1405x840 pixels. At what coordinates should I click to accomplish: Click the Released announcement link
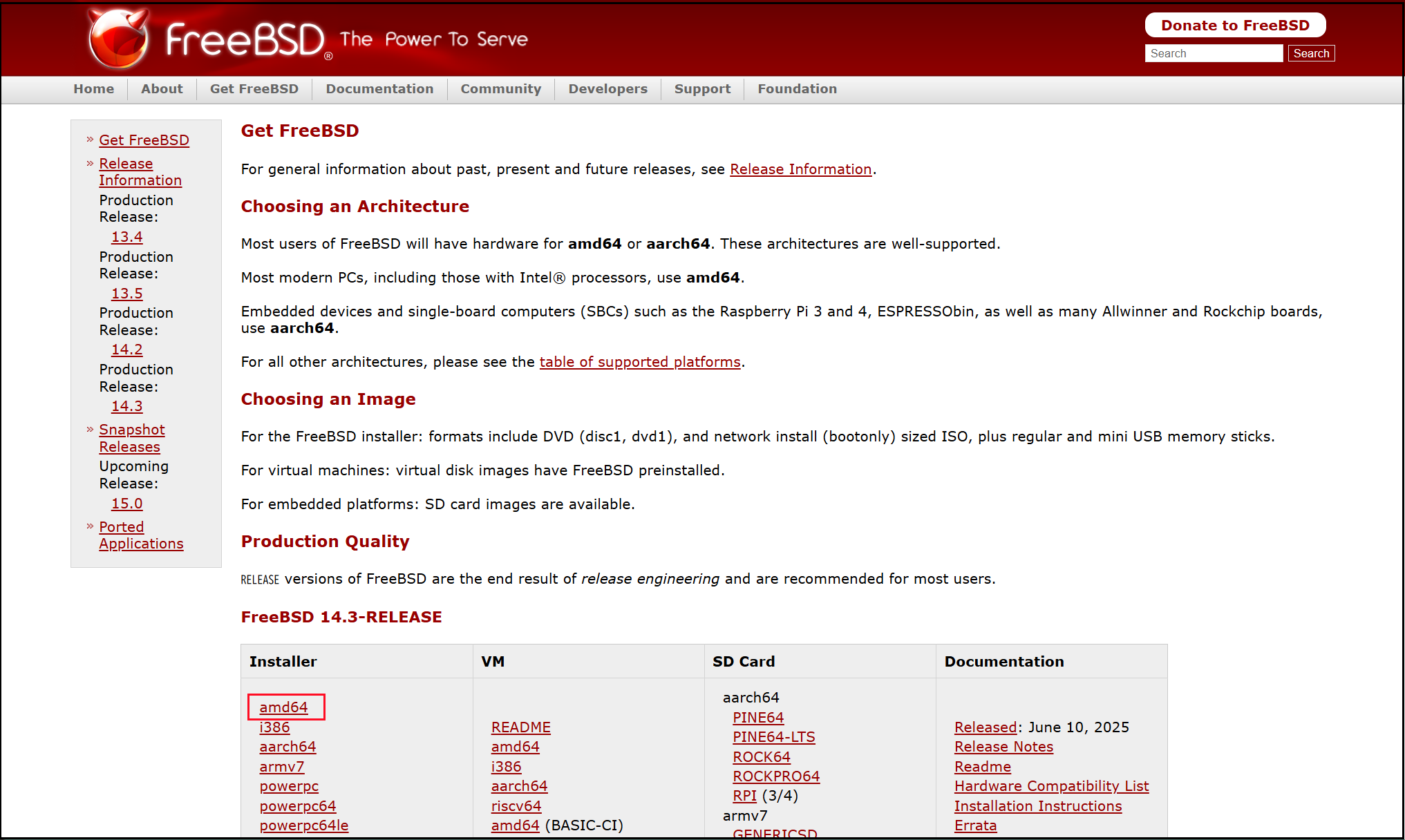(x=986, y=727)
